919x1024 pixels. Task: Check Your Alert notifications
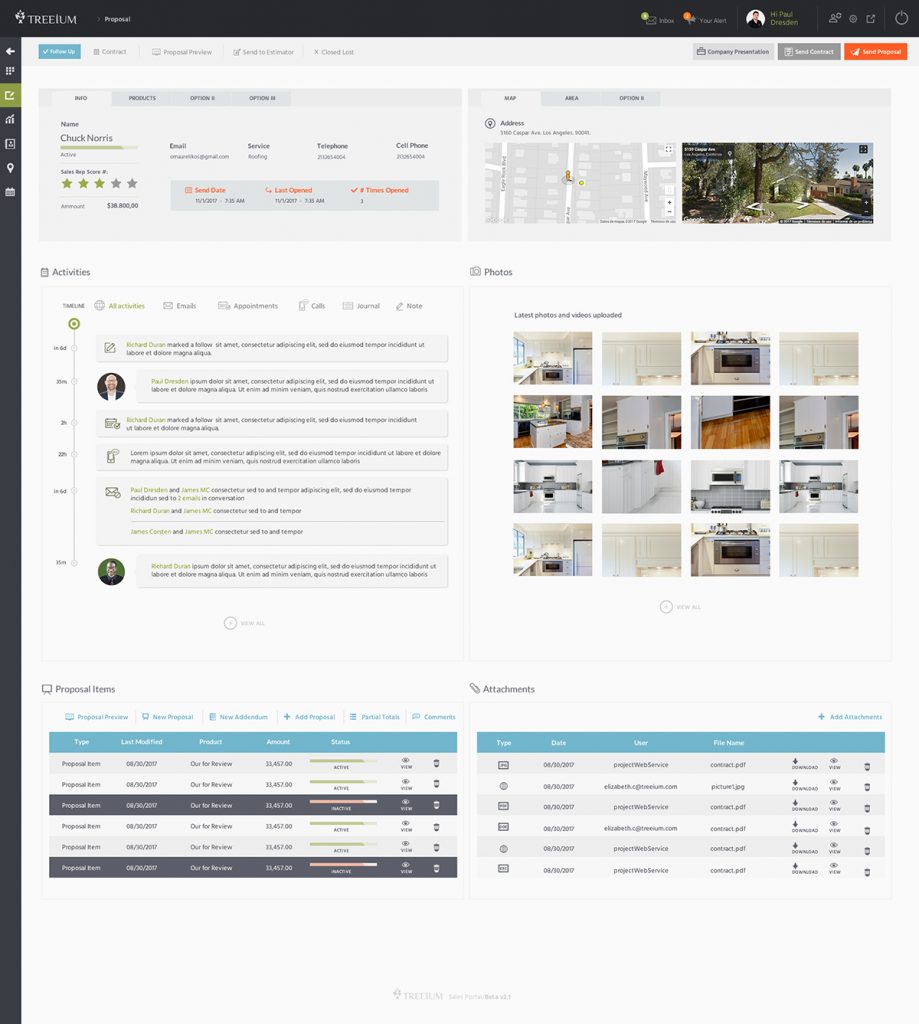(705, 20)
